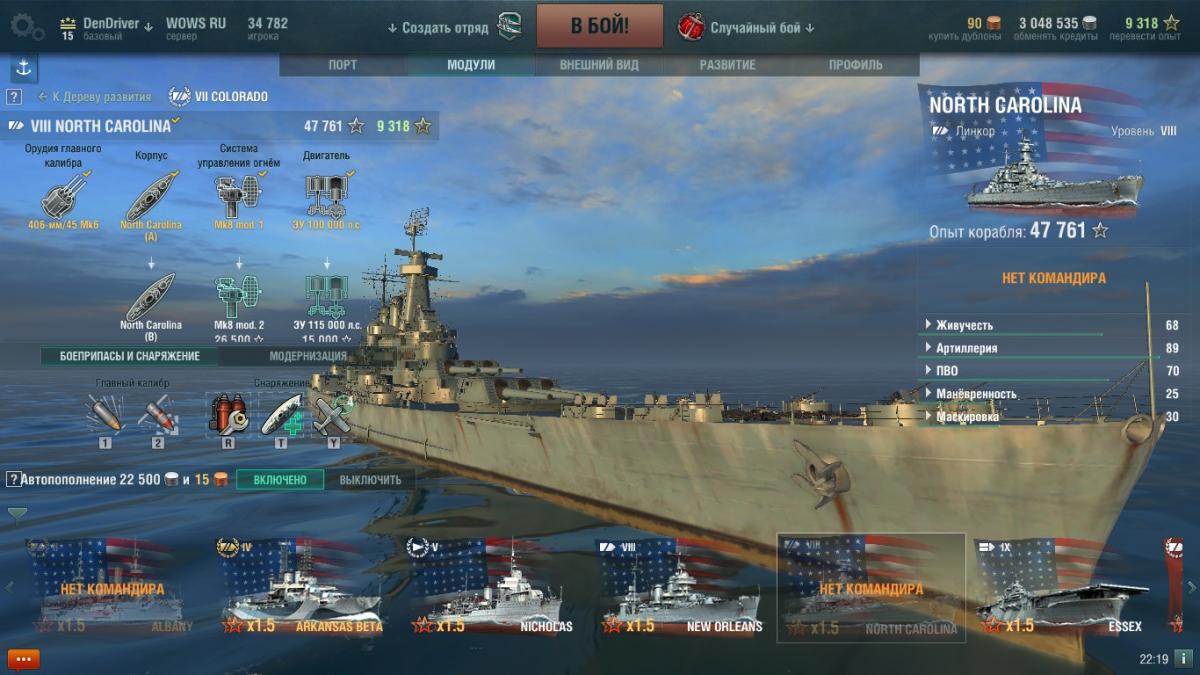Open the settings gear menu
Screen dimensions: 1200x675
25,25
